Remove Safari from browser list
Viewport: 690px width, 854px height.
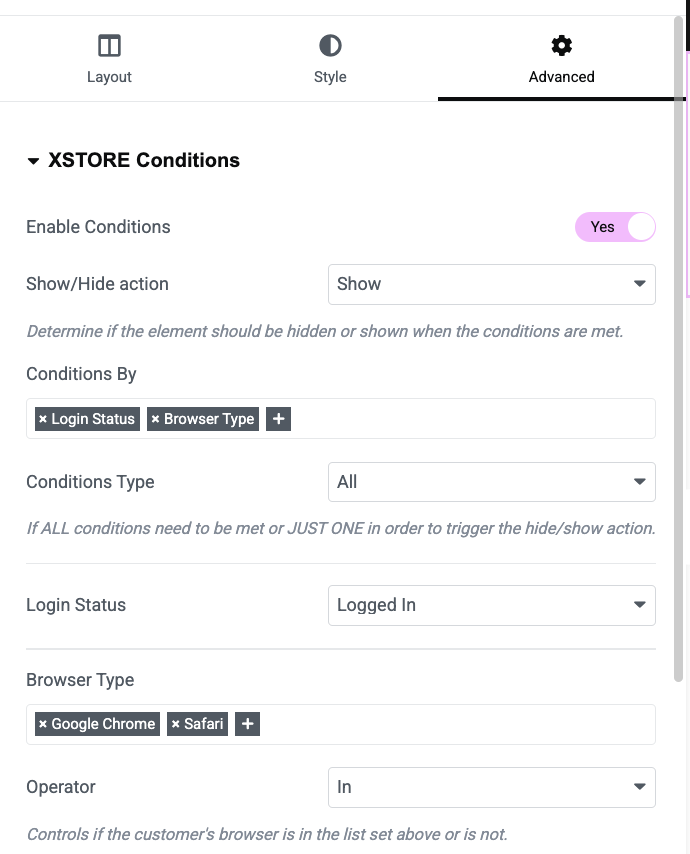point(176,724)
